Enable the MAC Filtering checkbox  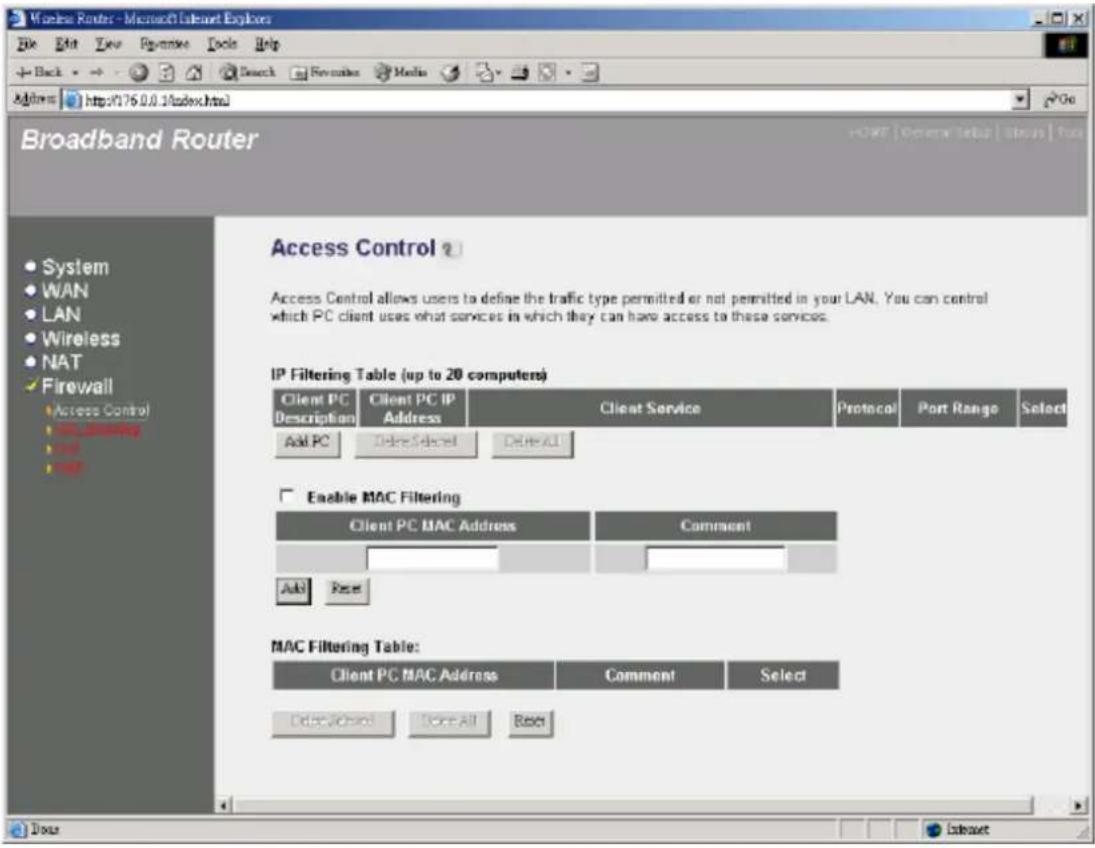pos(286,496)
